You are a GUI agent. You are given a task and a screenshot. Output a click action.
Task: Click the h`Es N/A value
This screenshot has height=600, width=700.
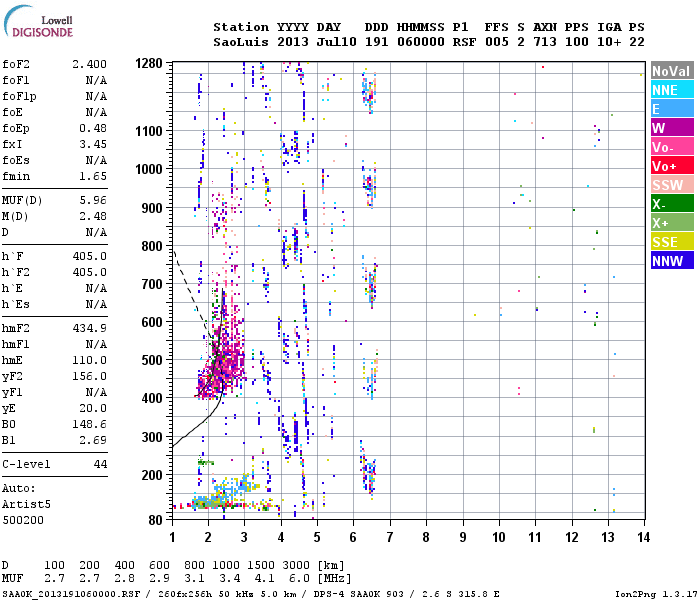(x=96, y=304)
